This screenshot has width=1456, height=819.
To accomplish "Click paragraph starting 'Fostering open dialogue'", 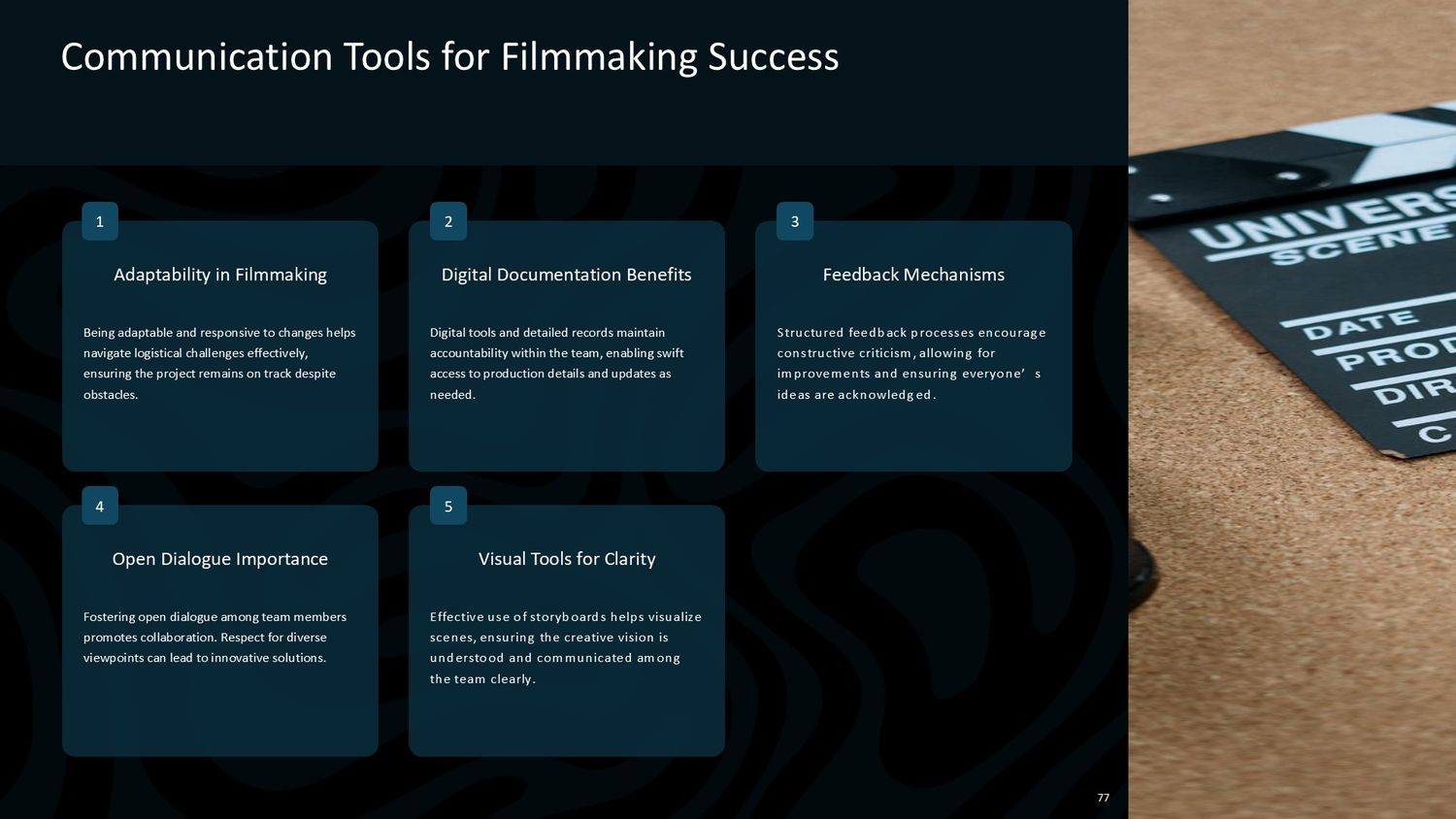I will 215,638.
